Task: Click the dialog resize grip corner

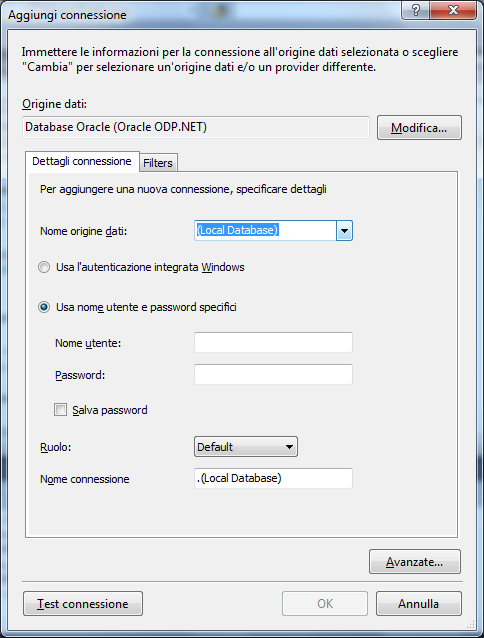Action: (x=471, y=624)
